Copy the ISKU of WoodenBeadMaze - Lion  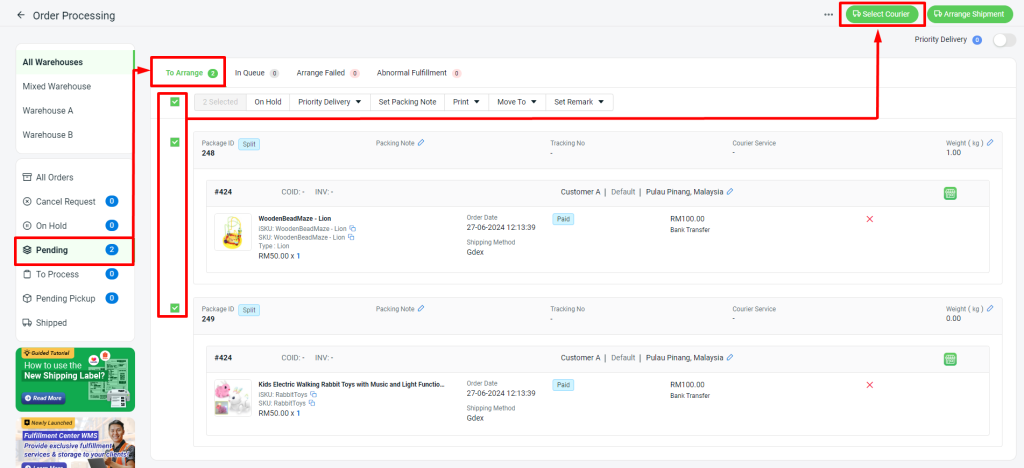tap(352, 229)
